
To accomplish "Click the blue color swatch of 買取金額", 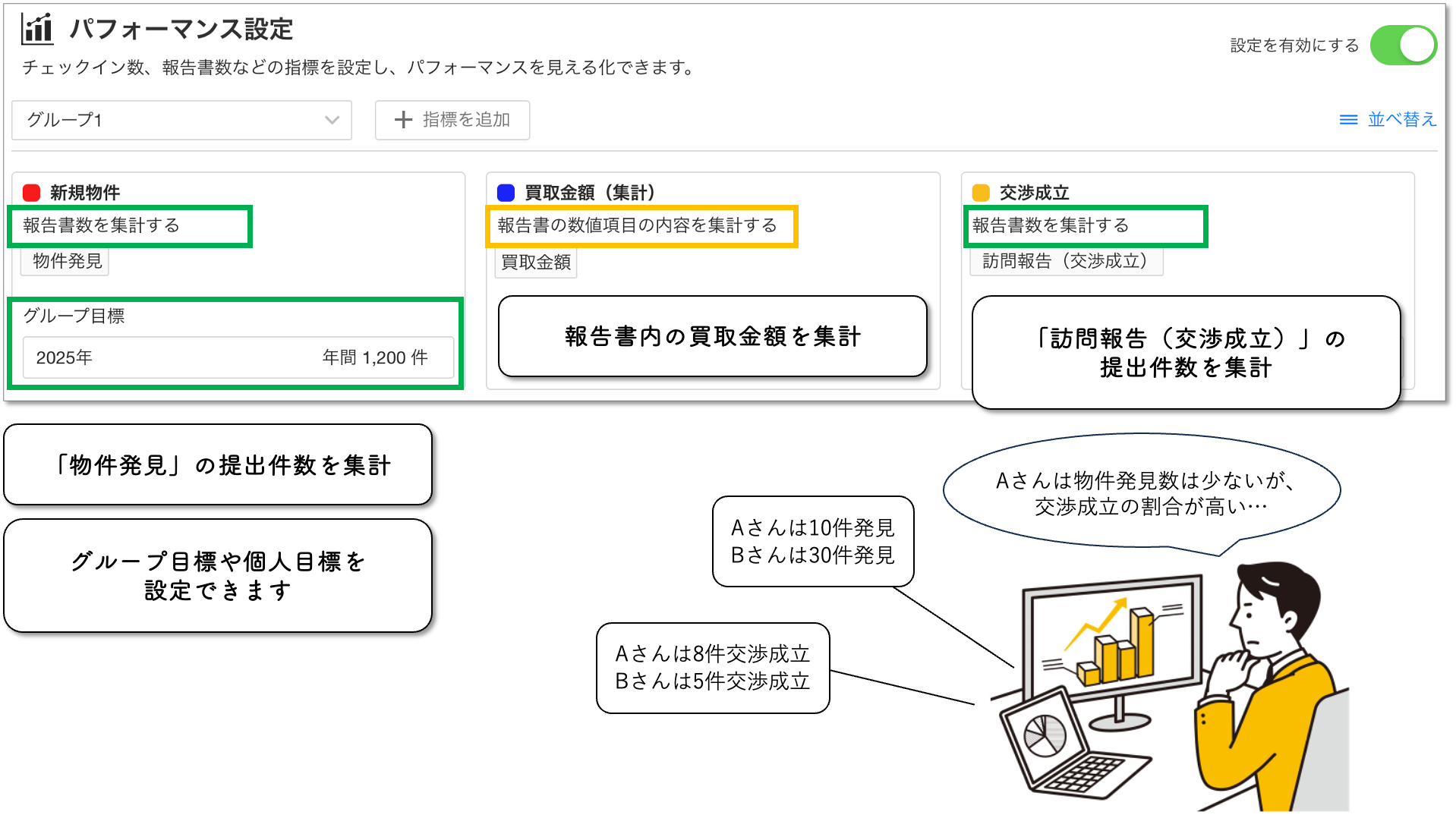I will point(506,193).
